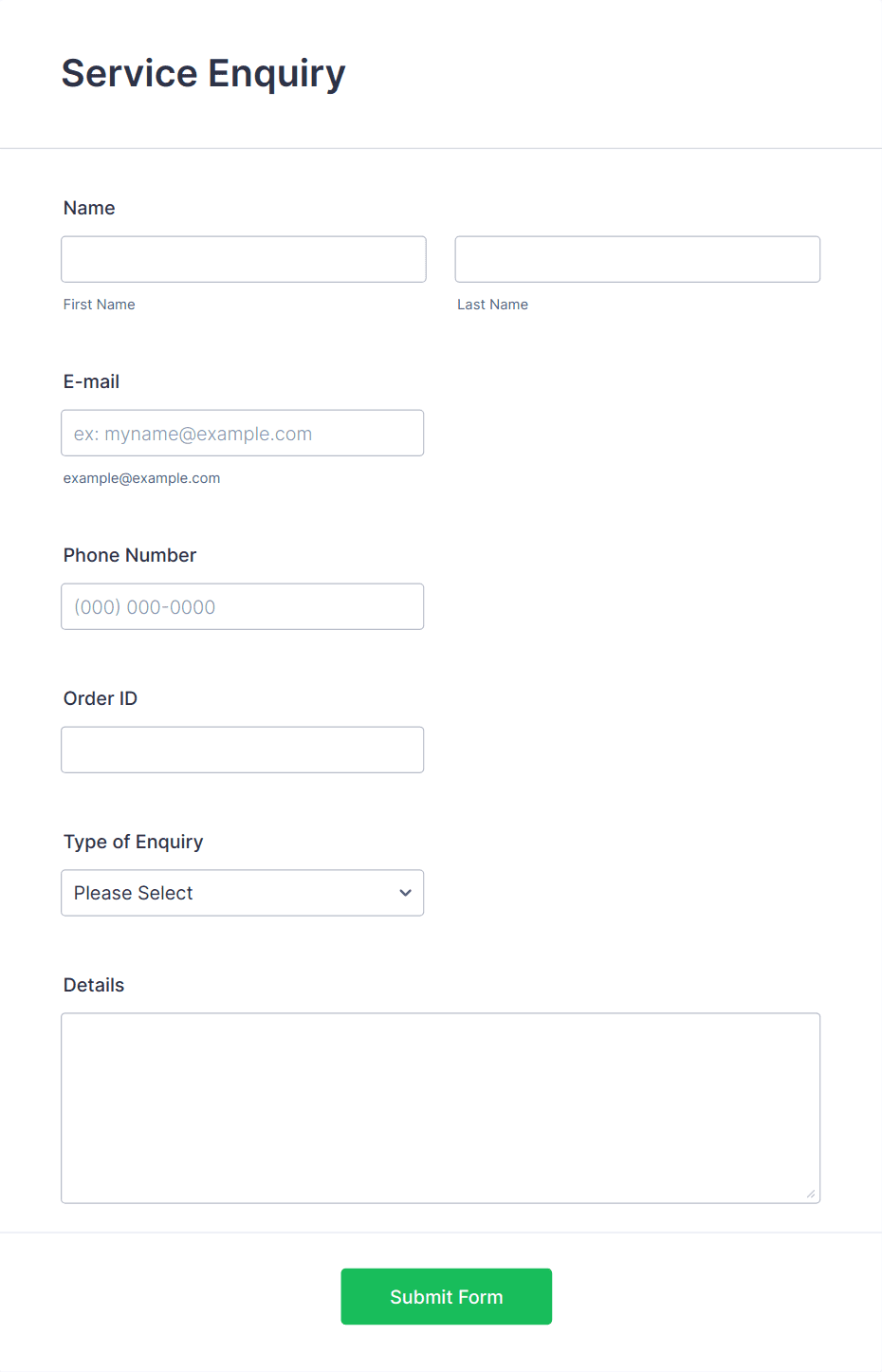The width and height of the screenshot is (882, 1372).
Task: Click the example@example.com hint text
Action: click(142, 478)
